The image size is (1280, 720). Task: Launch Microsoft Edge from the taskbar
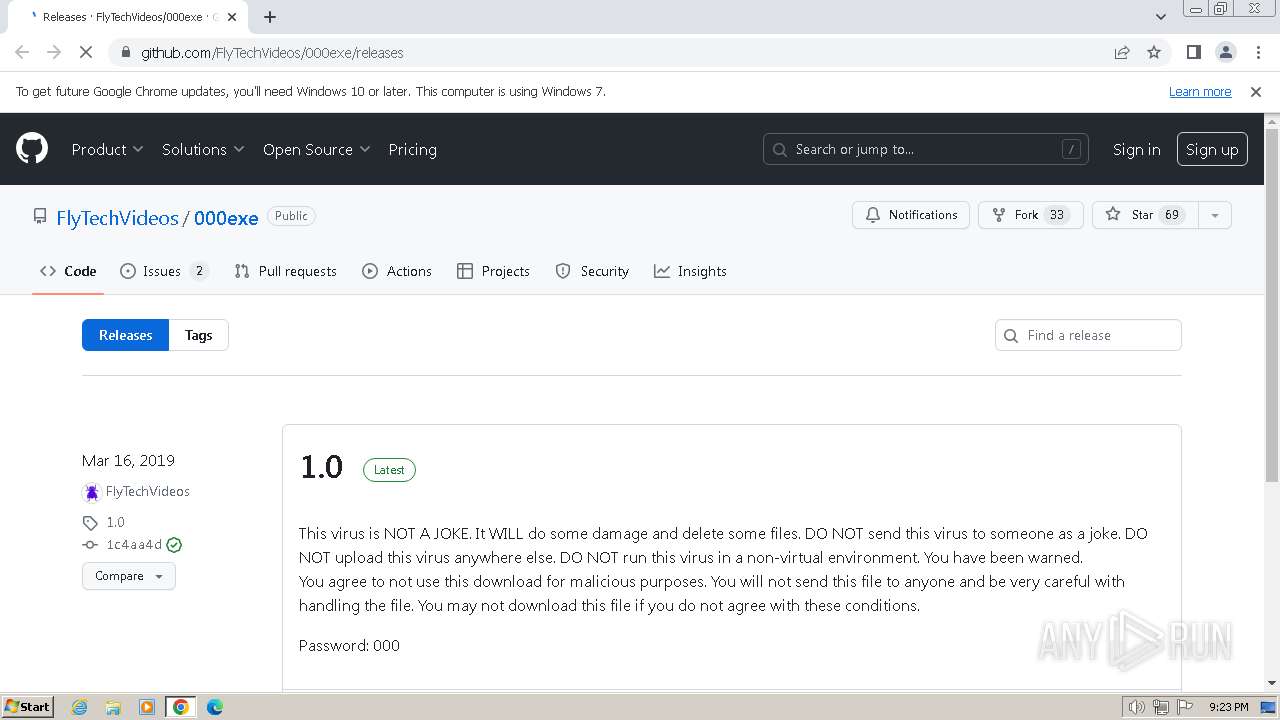(215, 707)
